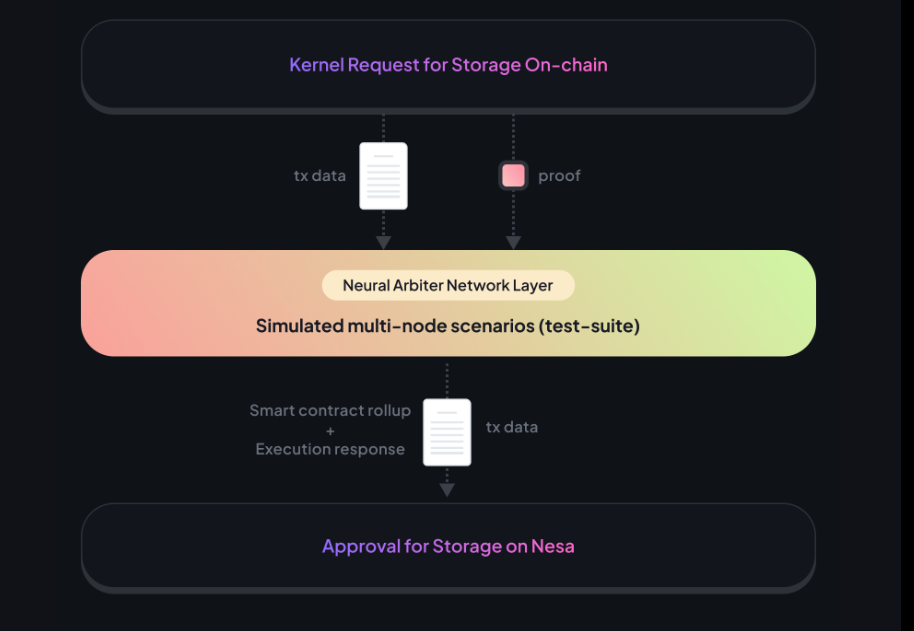Click the plus sign between rollup and response
This screenshot has height=631, width=914.
pyautogui.click(x=330, y=431)
